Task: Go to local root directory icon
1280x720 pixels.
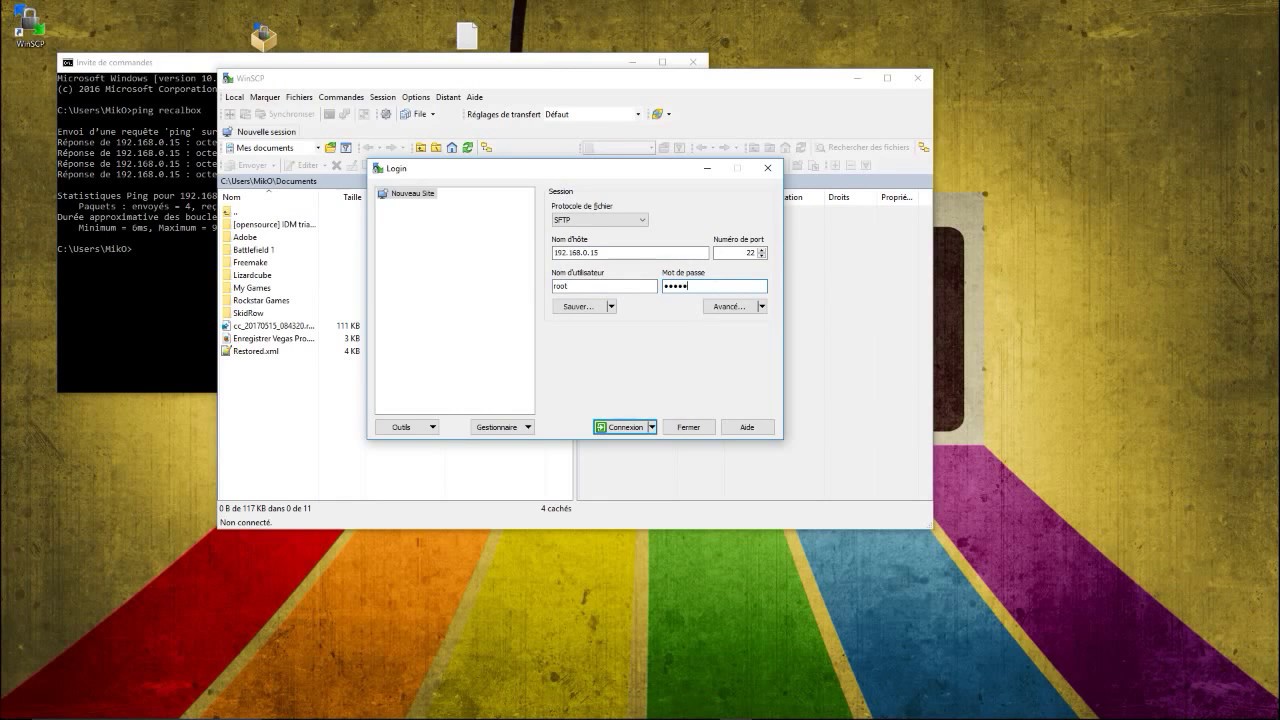Action: pyautogui.click(x=436, y=148)
